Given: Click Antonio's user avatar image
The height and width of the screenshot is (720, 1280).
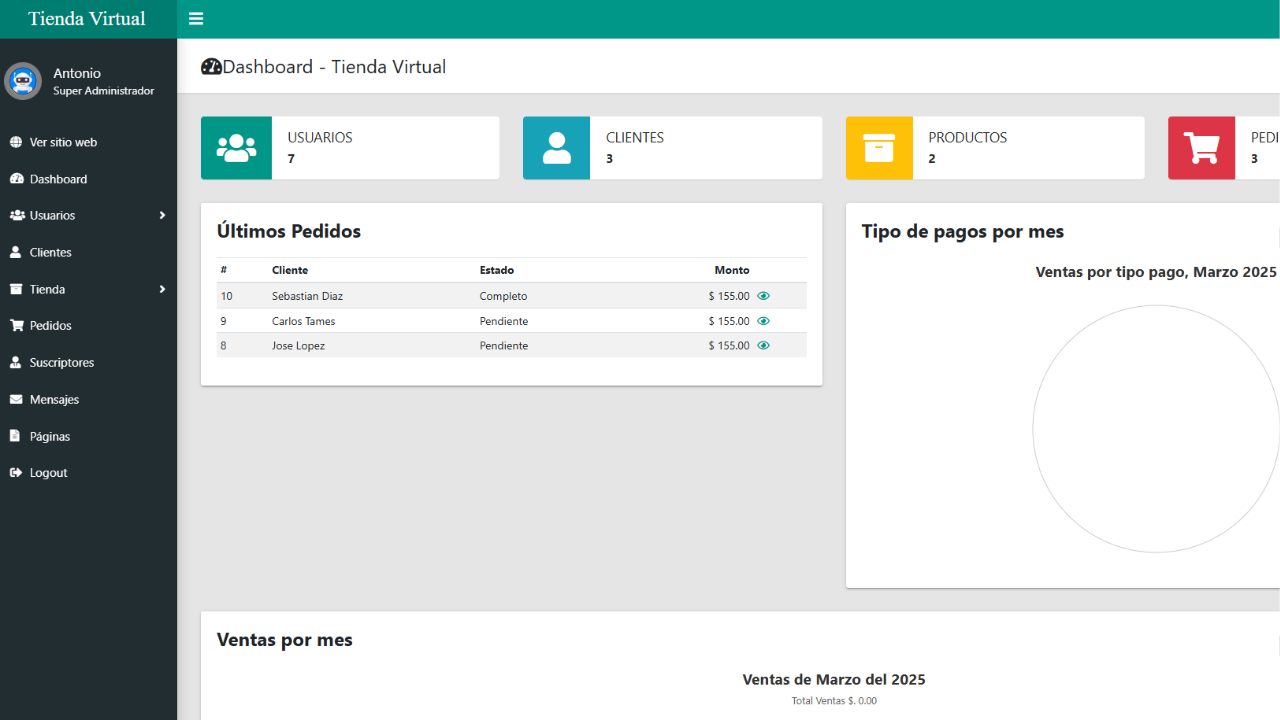Looking at the screenshot, I should point(23,81).
